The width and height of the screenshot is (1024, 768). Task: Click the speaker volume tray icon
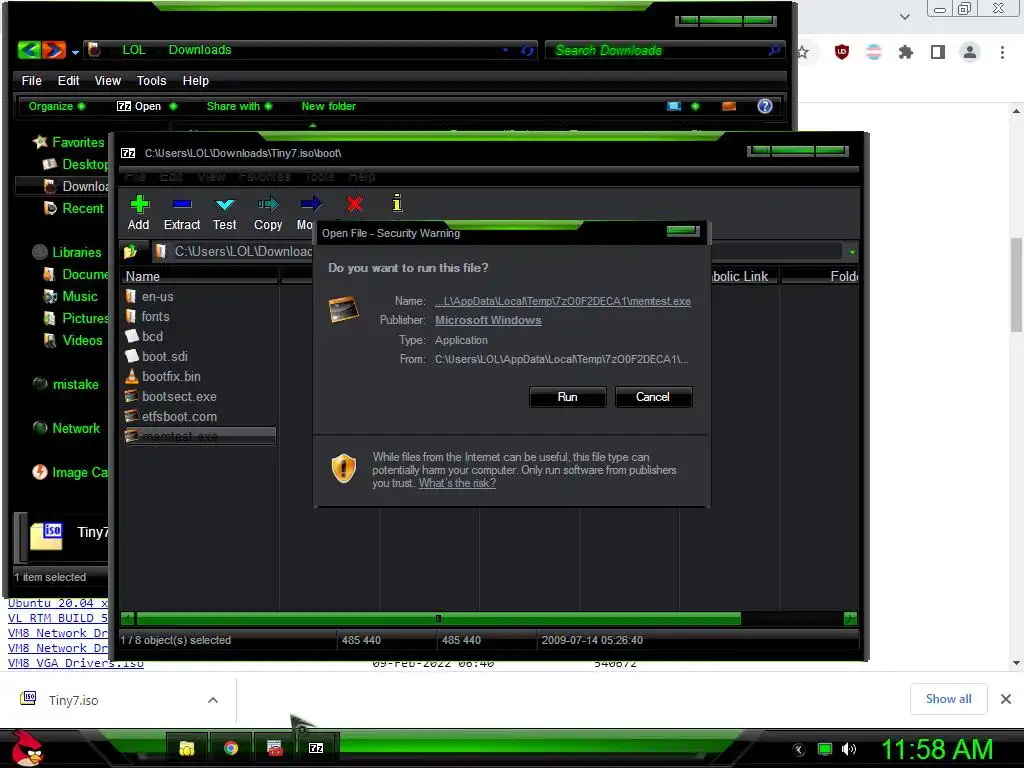click(x=849, y=749)
